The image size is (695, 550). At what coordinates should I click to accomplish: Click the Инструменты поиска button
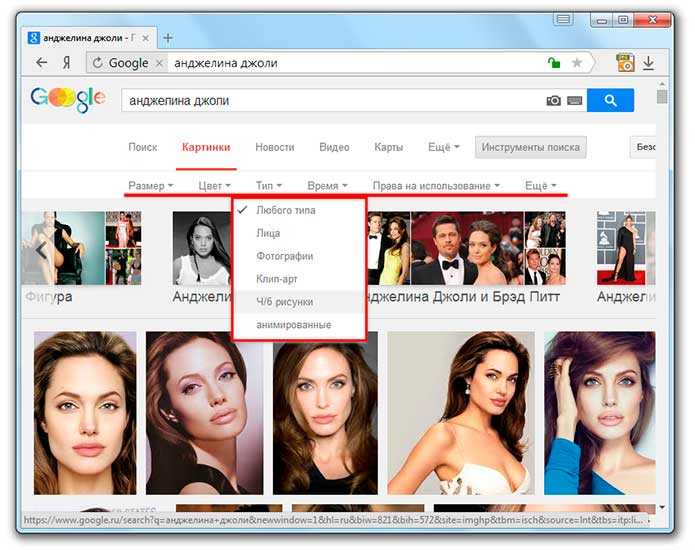pyautogui.click(x=531, y=147)
